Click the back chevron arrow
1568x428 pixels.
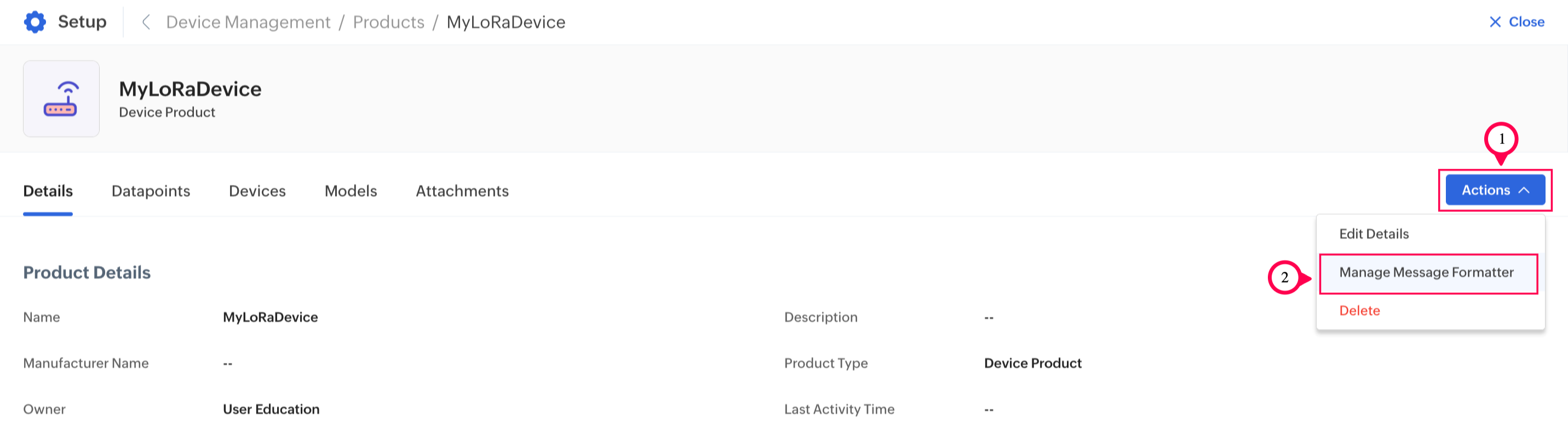click(146, 22)
